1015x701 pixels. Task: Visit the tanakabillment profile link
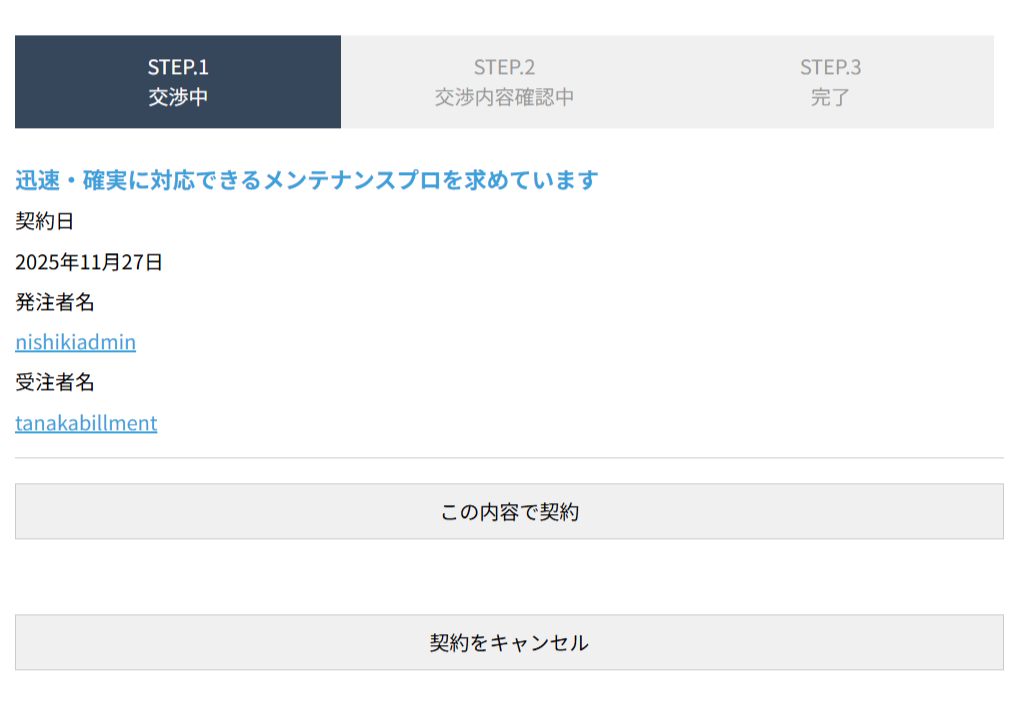[x=86, y=423]
